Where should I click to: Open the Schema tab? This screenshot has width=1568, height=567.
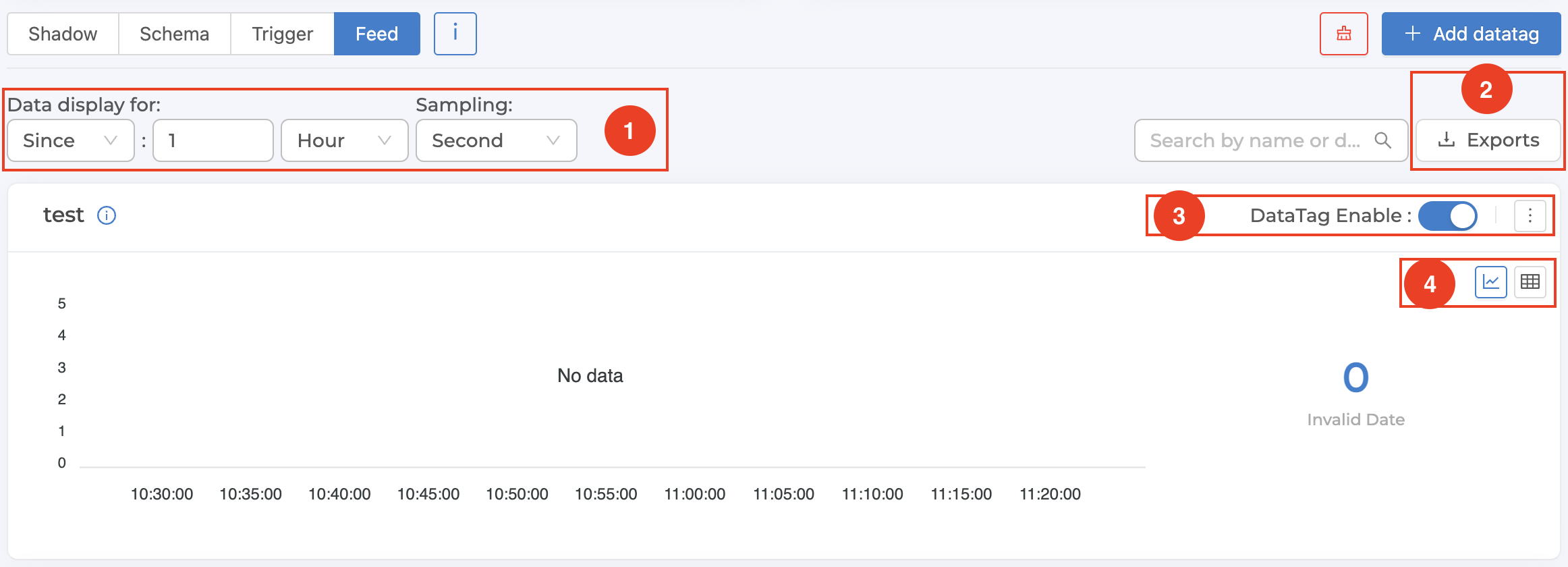click(x=174, y=34)
